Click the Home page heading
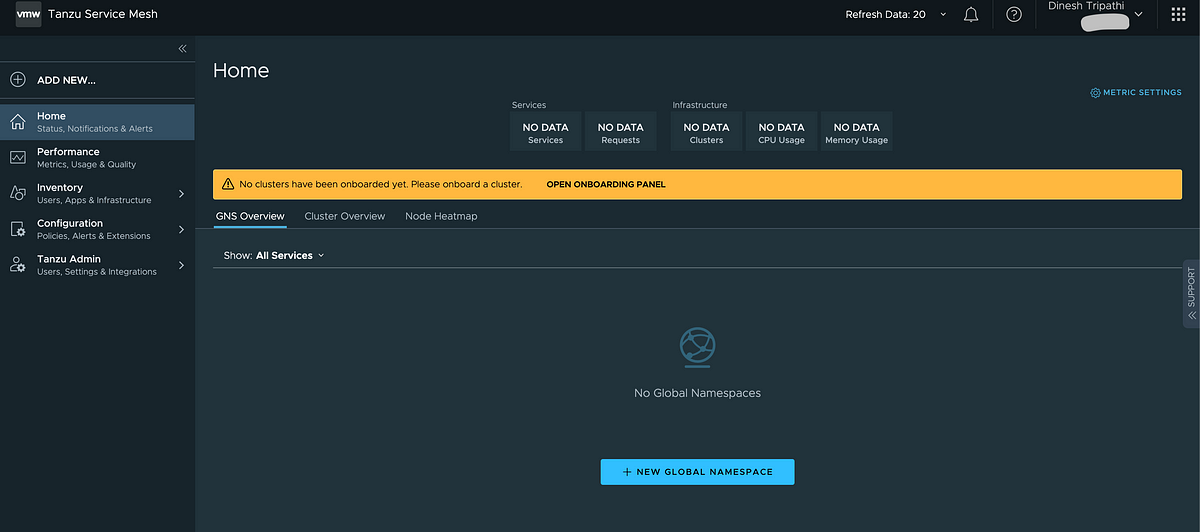This screenshot has width=1200, height=532. tap(241, 70)
